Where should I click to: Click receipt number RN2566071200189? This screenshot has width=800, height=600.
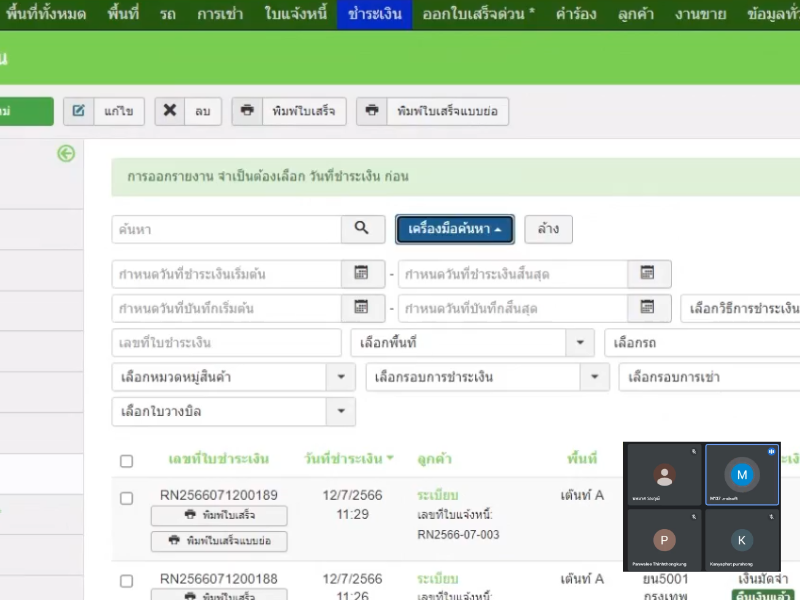[x=219, y=495]
